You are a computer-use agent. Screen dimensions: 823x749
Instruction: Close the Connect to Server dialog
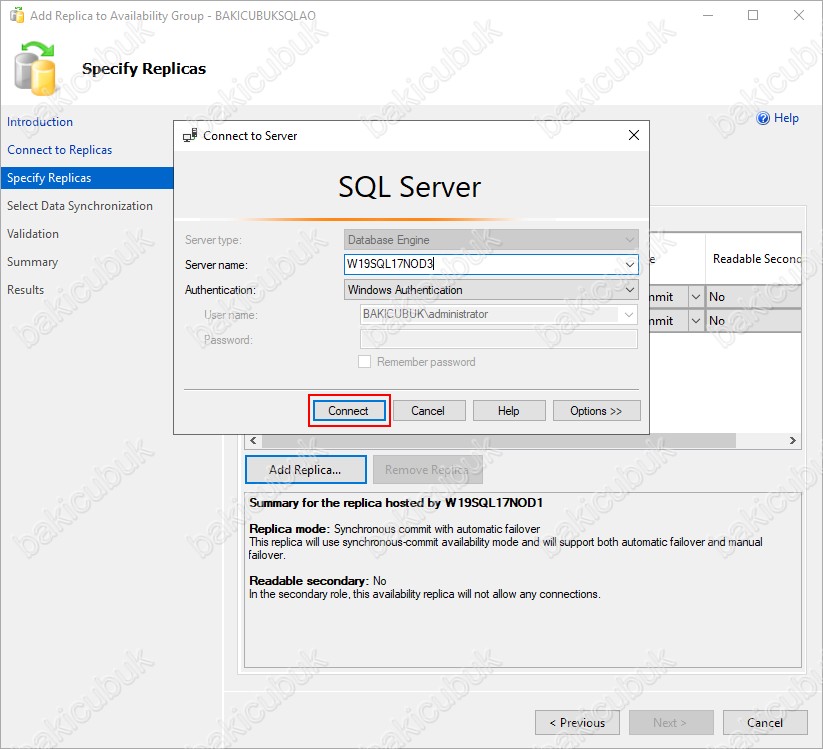(634, 135)
